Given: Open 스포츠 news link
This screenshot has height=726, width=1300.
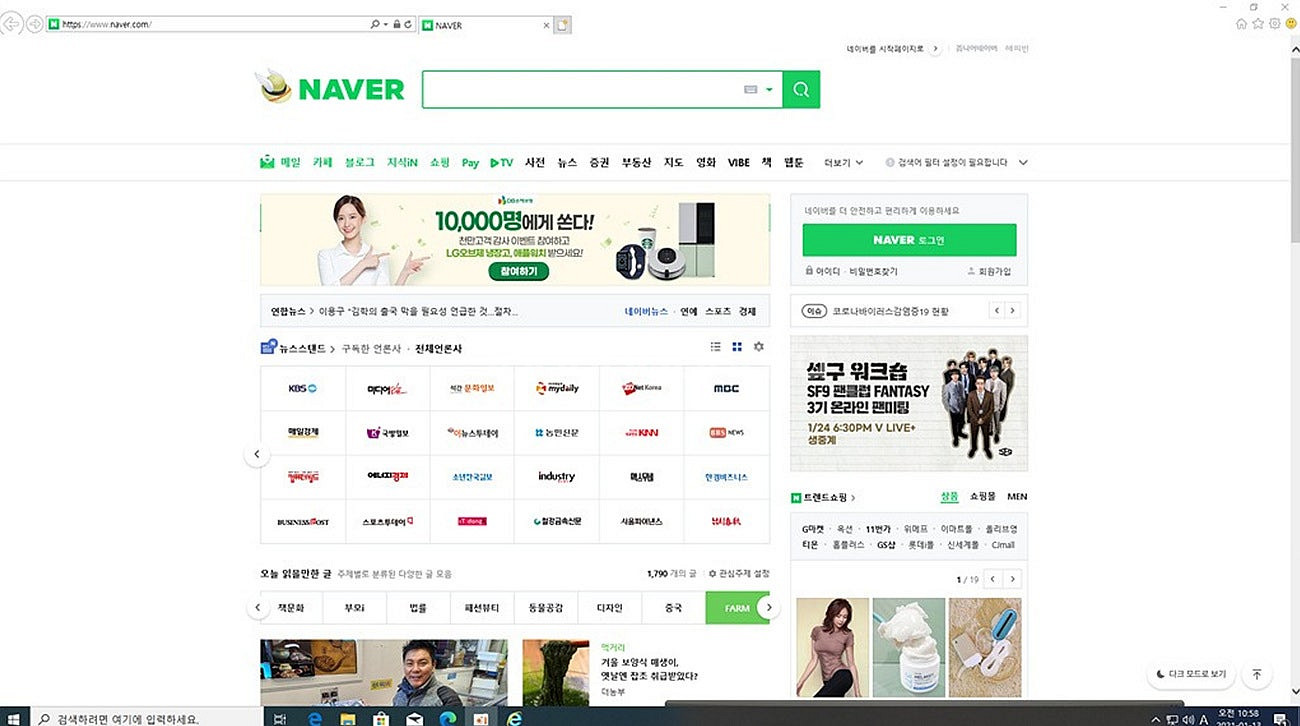Looking at the screenshot, I should click(x=717, y=311).
